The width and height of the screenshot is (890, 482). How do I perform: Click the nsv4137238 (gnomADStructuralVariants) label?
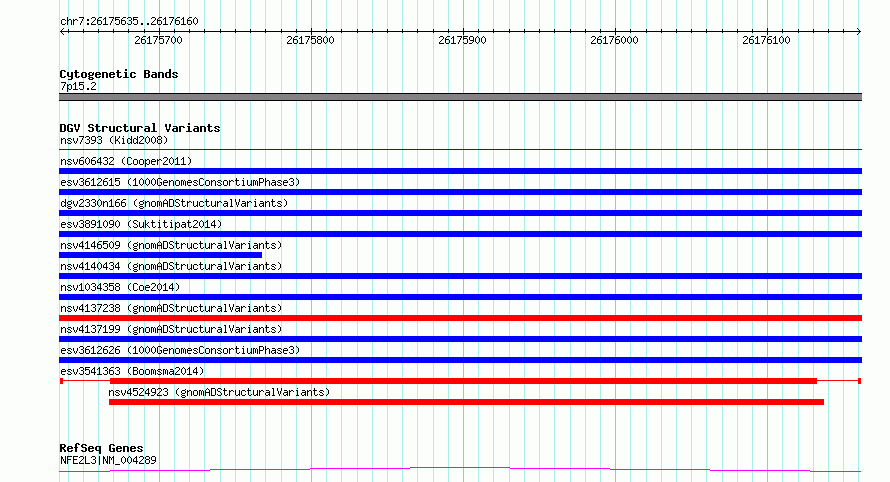[171, 308]
